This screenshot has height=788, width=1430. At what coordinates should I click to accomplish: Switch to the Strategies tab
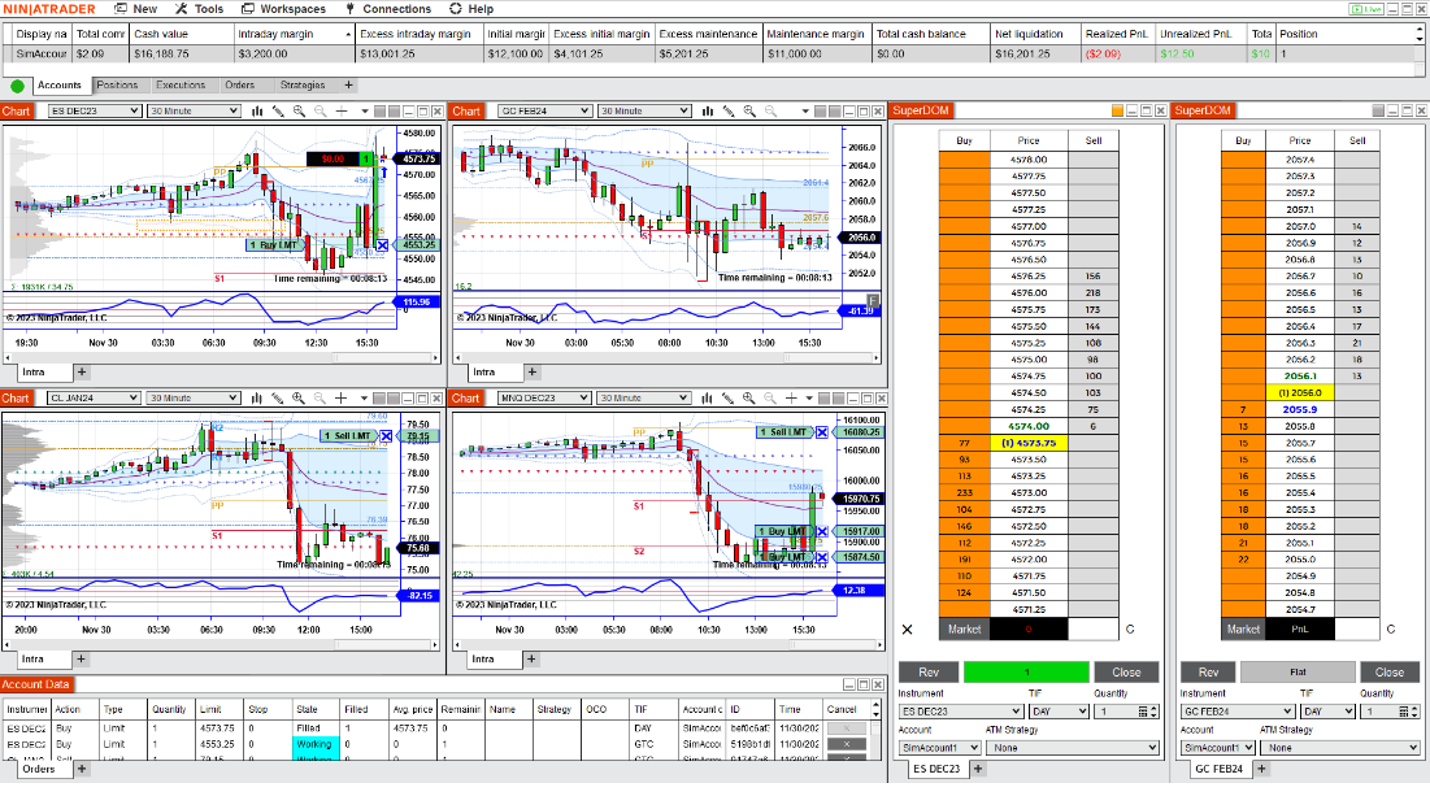coord(303,85)
